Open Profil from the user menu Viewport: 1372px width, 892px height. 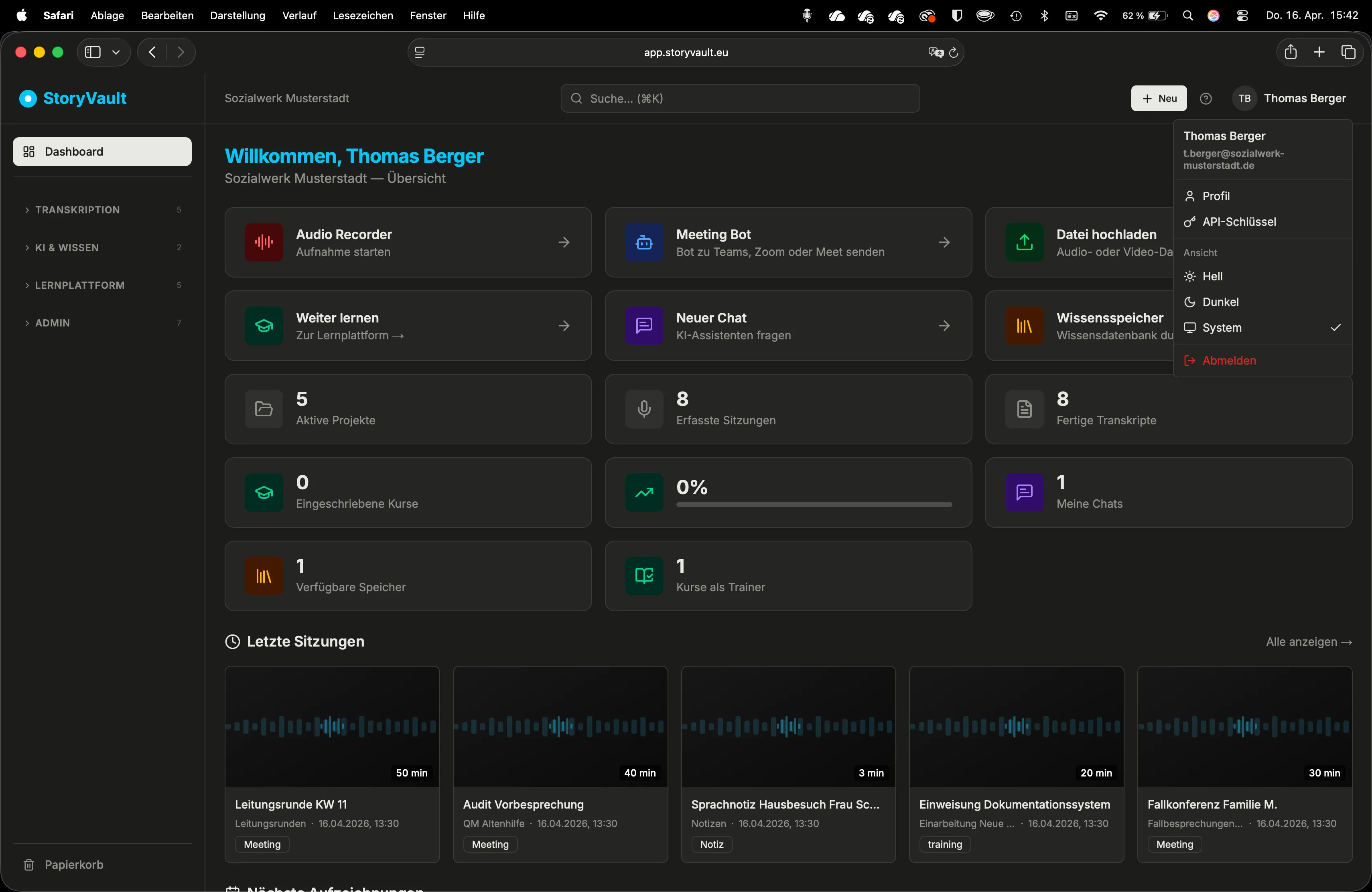coord(1262,196)
